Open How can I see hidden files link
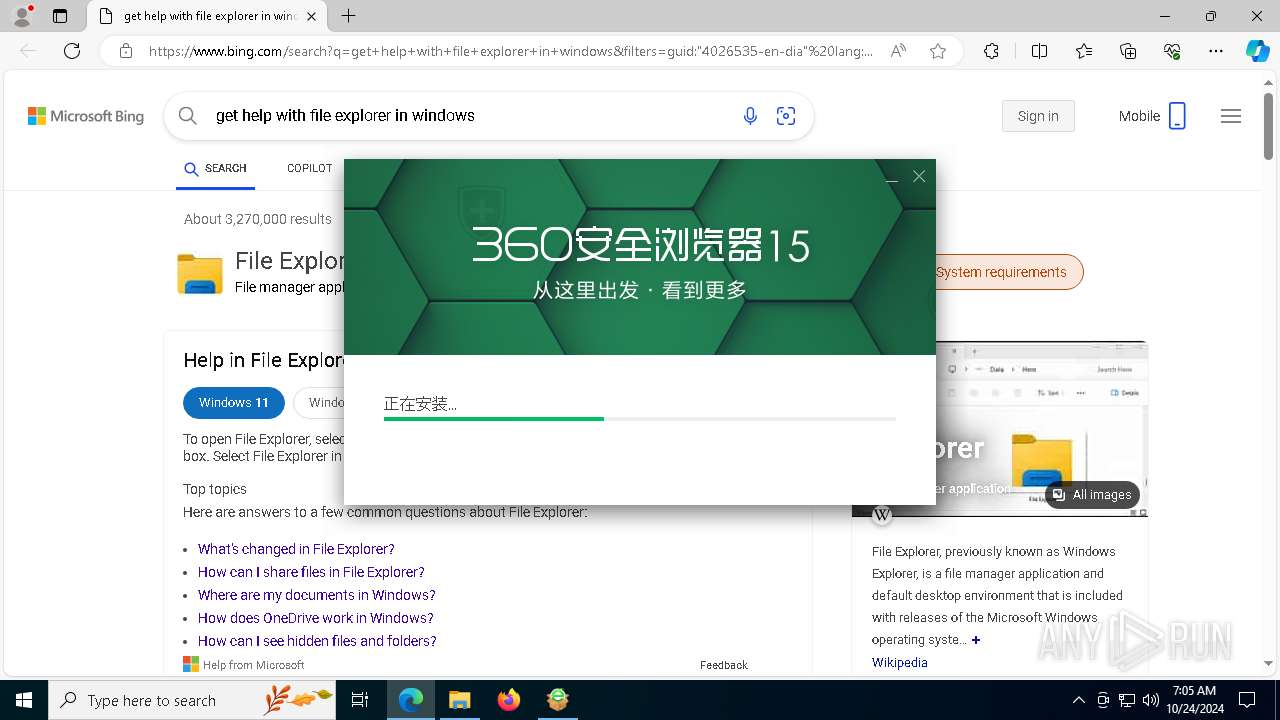The width and height of the screenshot is (1280, 720). point(317,641)
